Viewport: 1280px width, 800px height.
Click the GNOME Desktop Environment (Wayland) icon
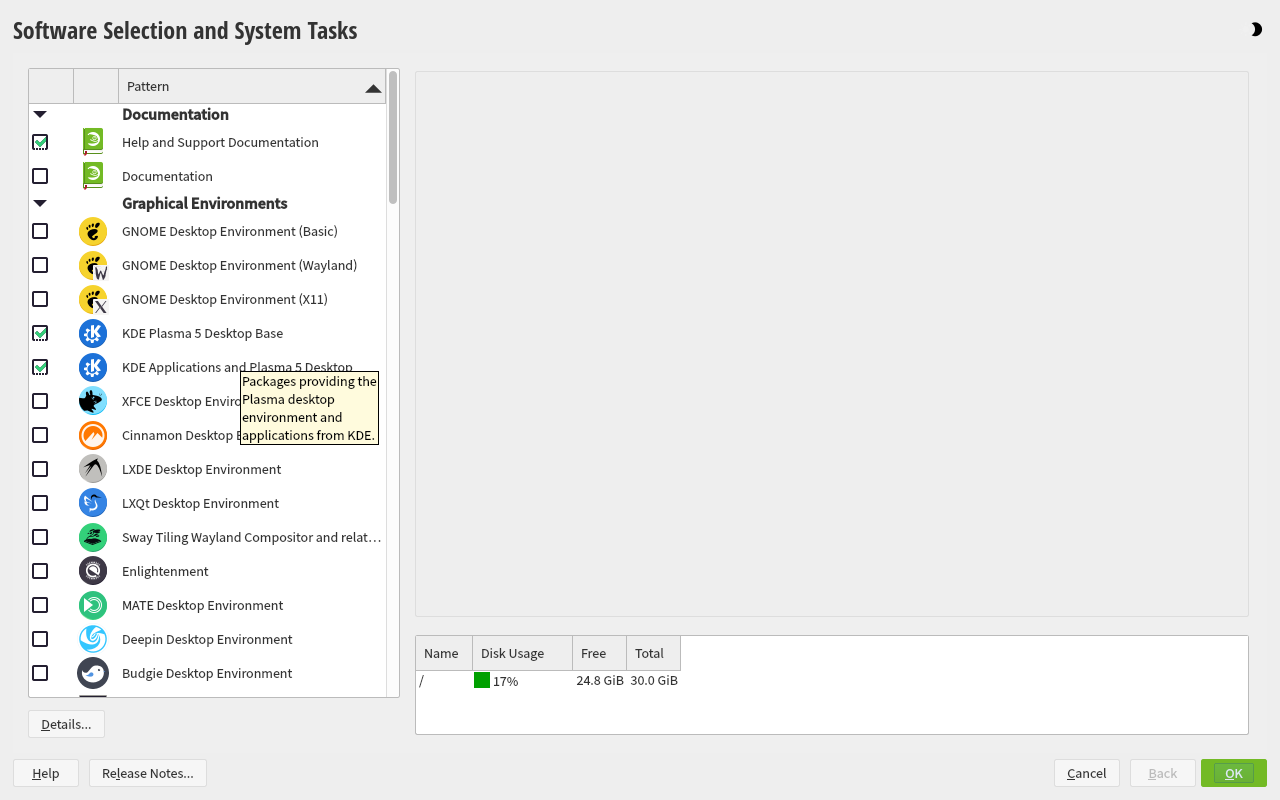tap(93, 265)
